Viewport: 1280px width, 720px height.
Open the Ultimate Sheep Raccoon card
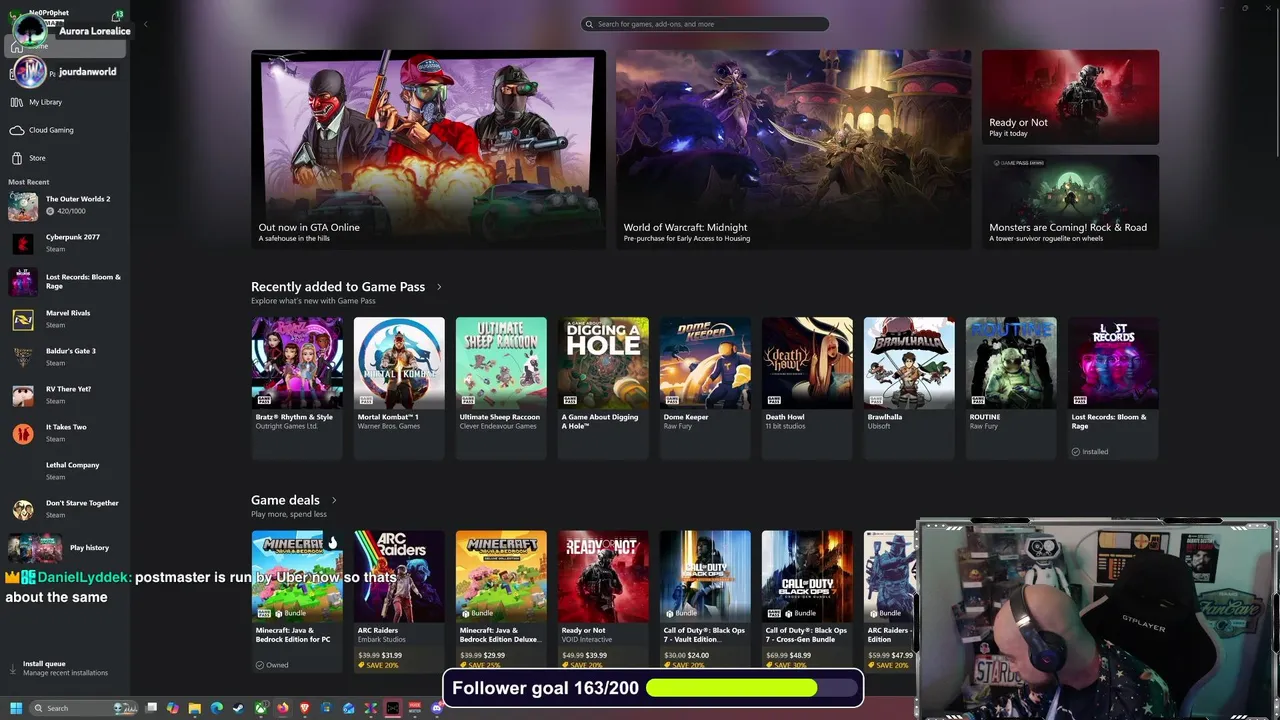tap(501, 388)
